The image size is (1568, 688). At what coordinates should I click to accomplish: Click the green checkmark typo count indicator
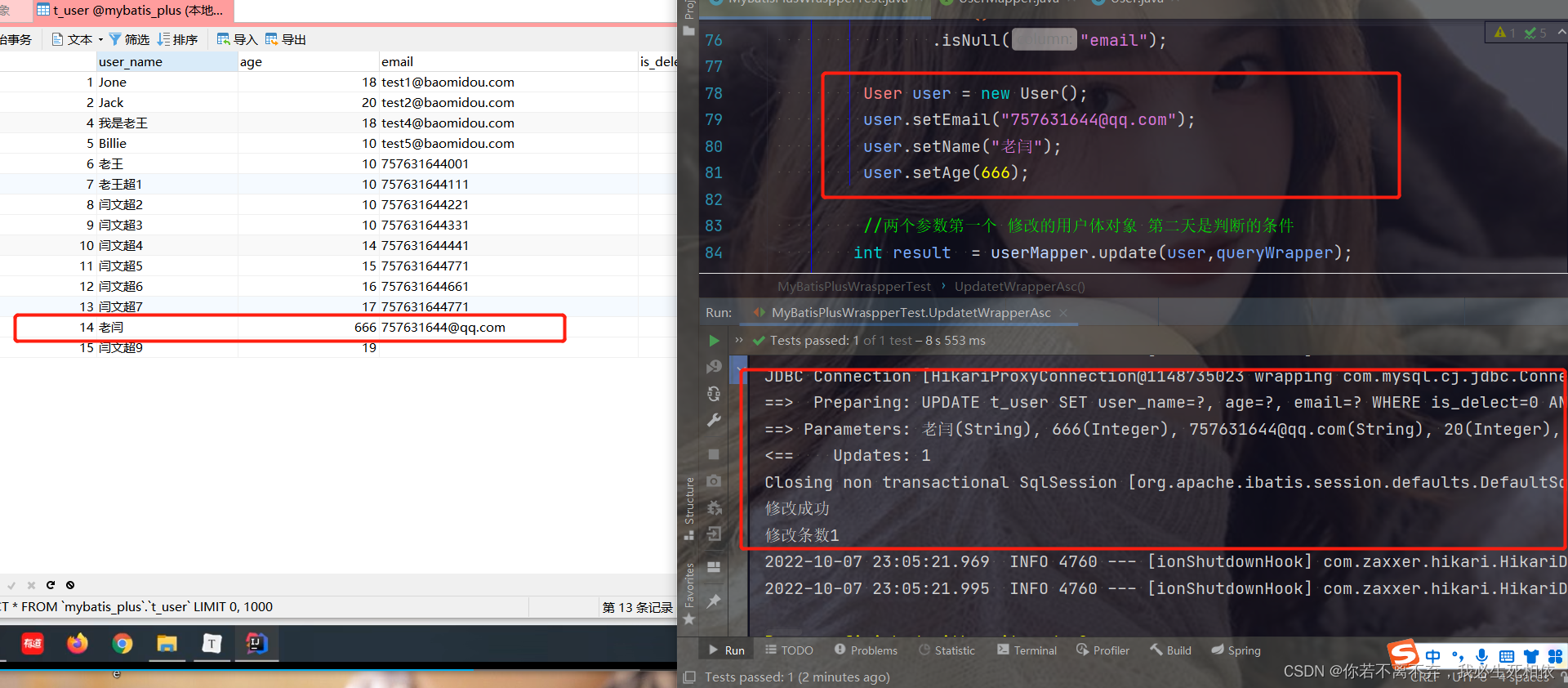point(1535,33)
